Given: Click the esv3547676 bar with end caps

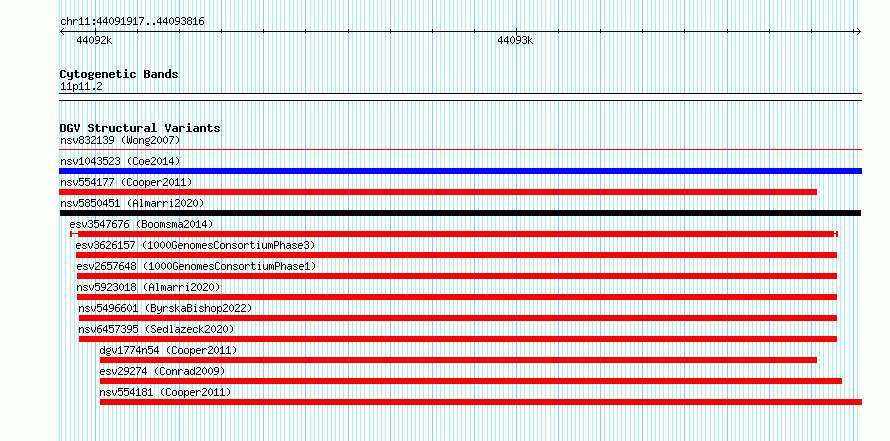Looking at the screenshot, I should [454, 234].
